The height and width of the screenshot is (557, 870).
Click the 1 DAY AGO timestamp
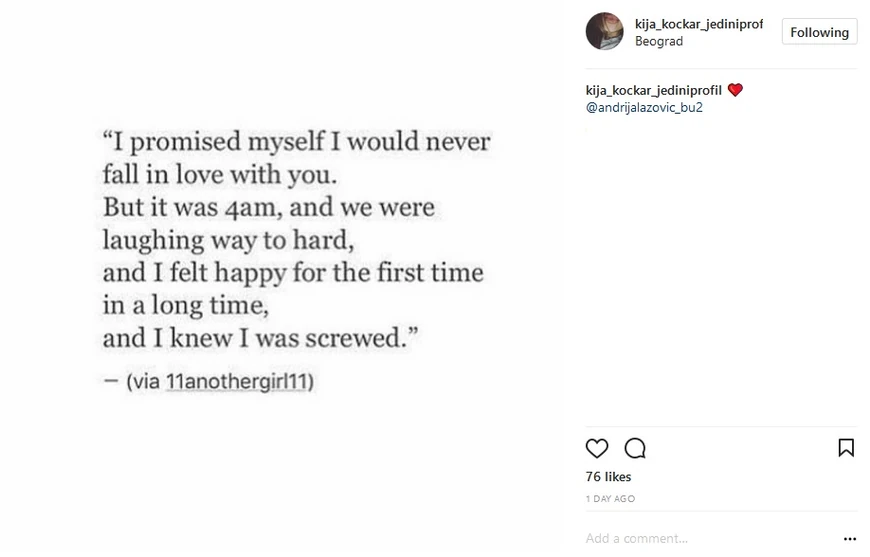tap(610, 498)
